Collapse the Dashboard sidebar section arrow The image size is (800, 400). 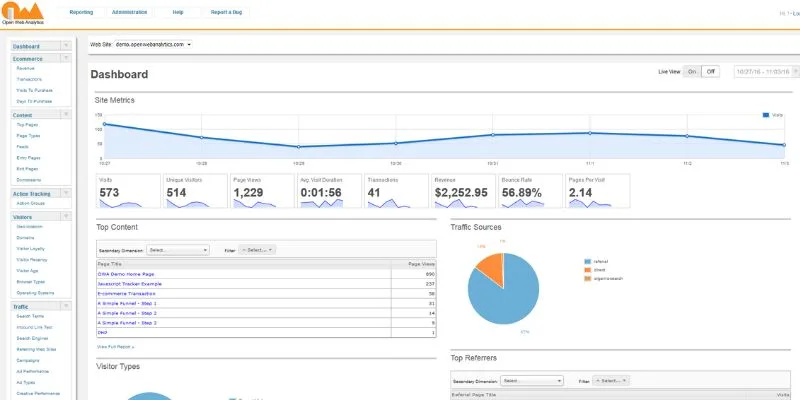coord(66,46)
